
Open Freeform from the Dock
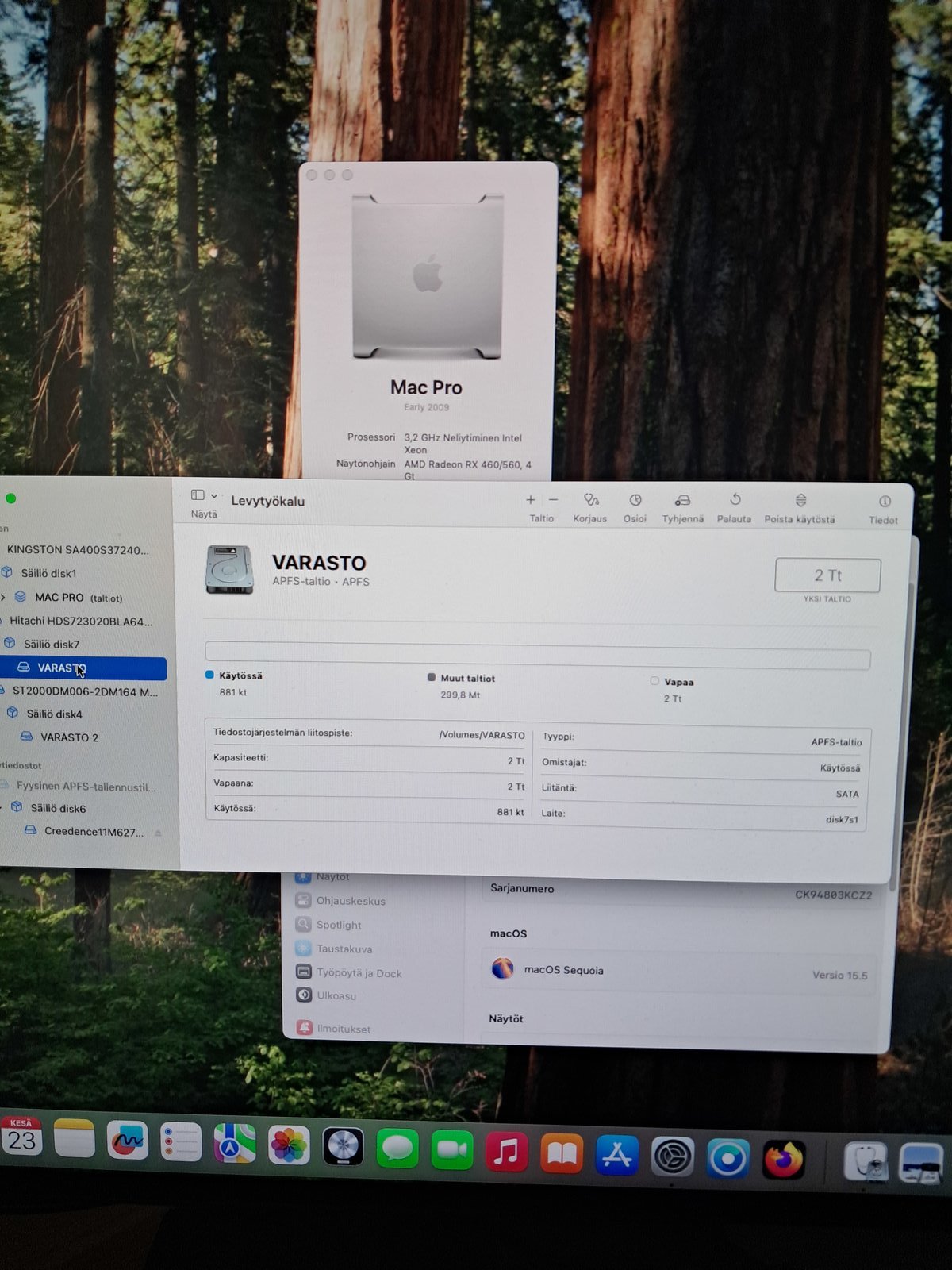click(128, 1141)
